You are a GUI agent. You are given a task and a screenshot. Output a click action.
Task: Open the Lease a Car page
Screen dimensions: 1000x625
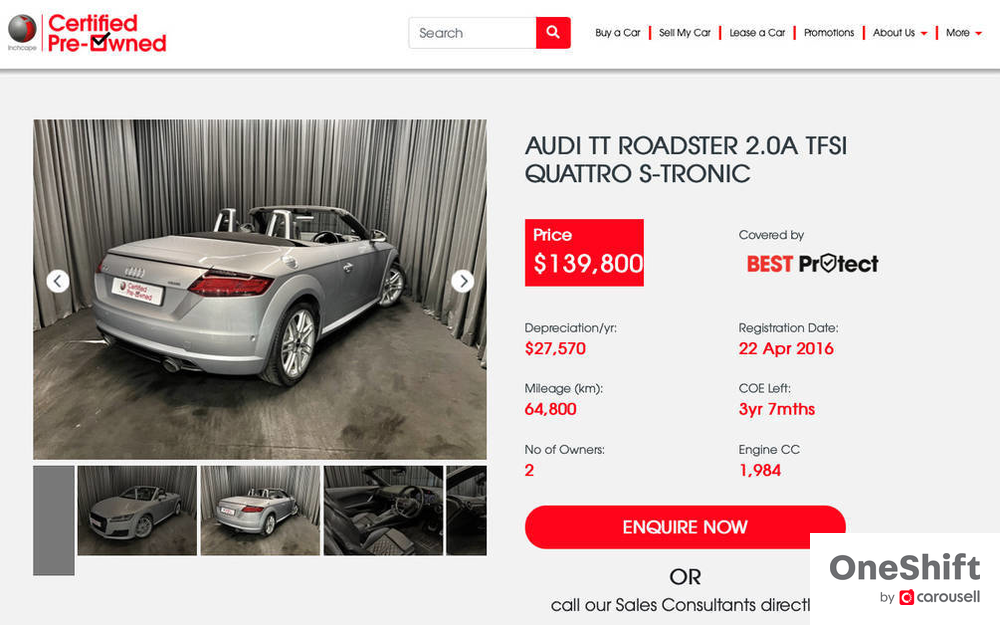(x=757, y=33)
